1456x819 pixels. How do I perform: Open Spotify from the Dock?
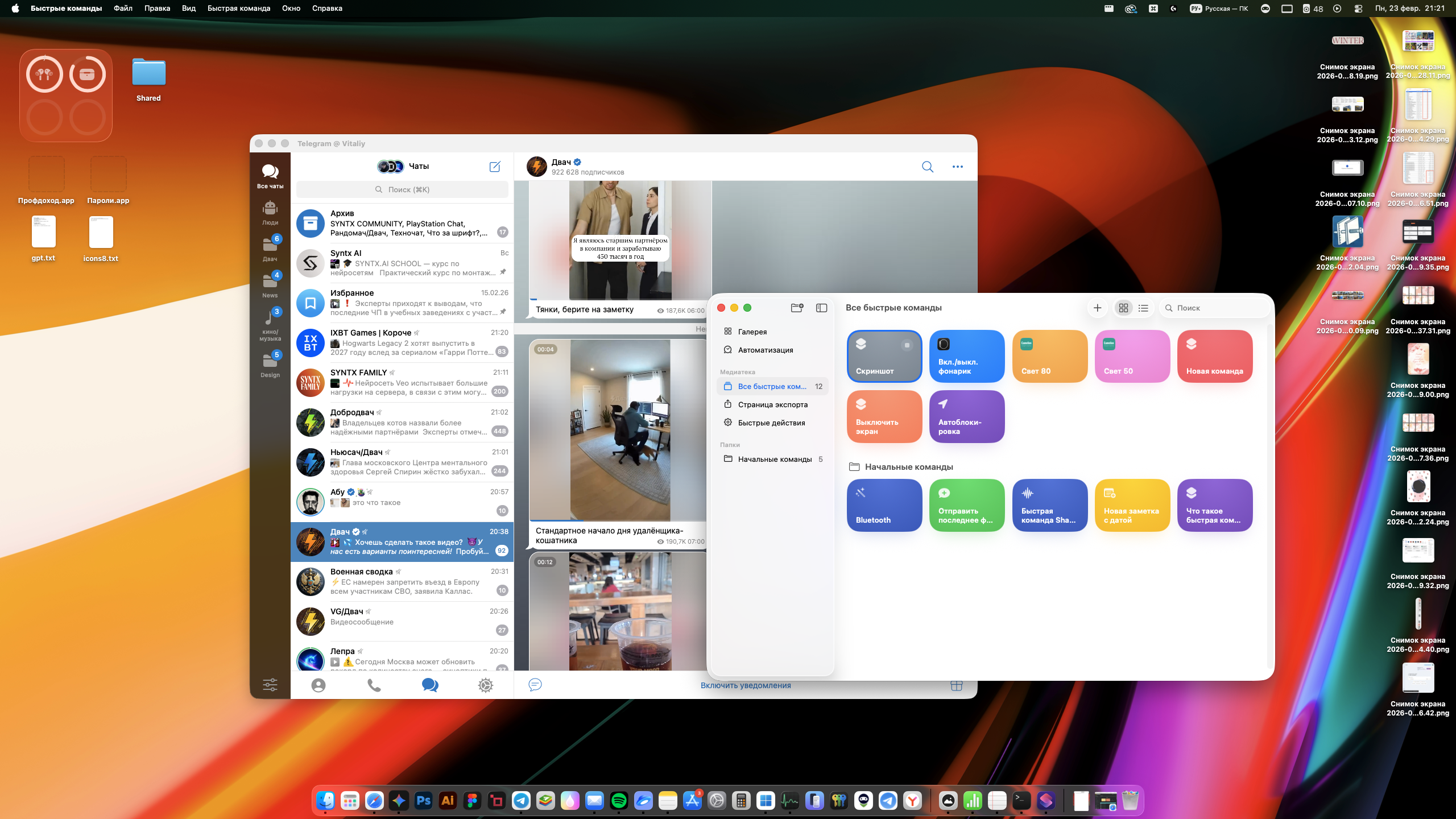[619, 801]
